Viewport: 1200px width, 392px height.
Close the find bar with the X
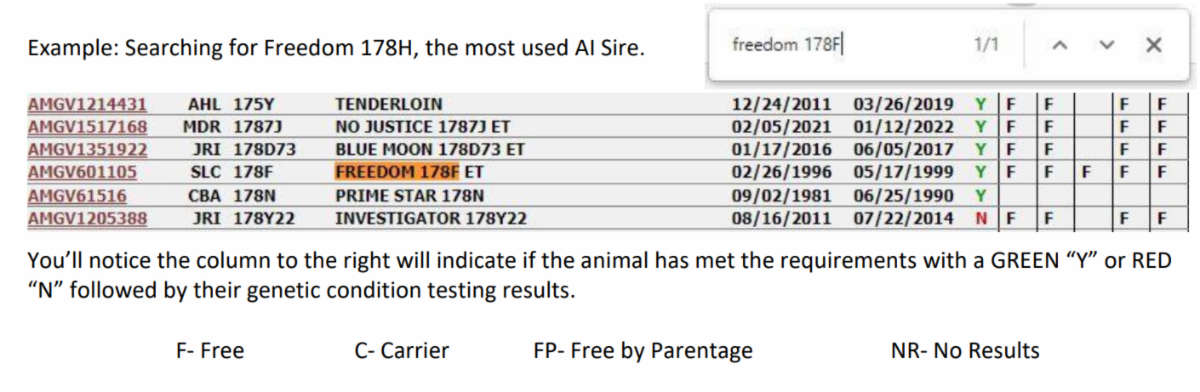(x=1154, y=45)
